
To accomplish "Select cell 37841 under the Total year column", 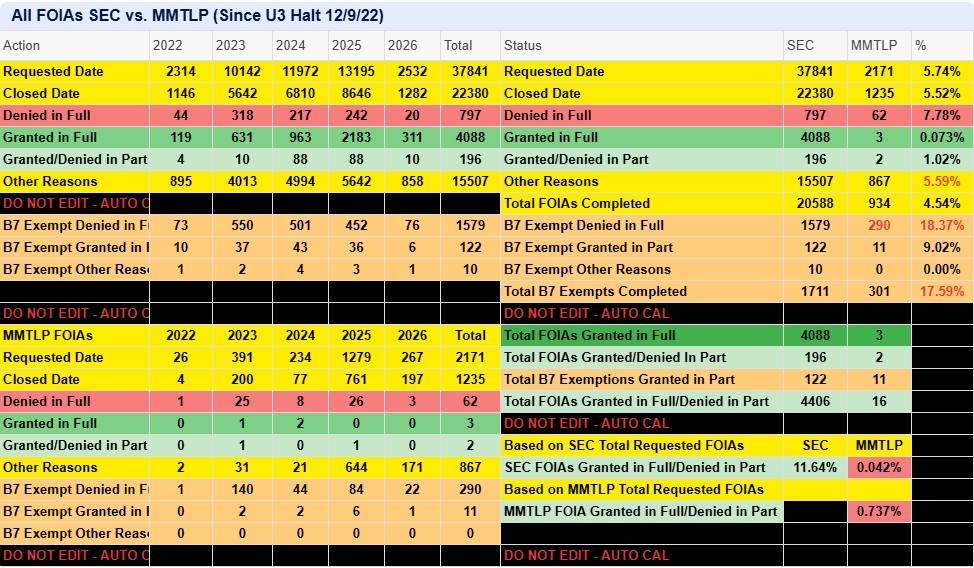I will click(x=470, y=71).
